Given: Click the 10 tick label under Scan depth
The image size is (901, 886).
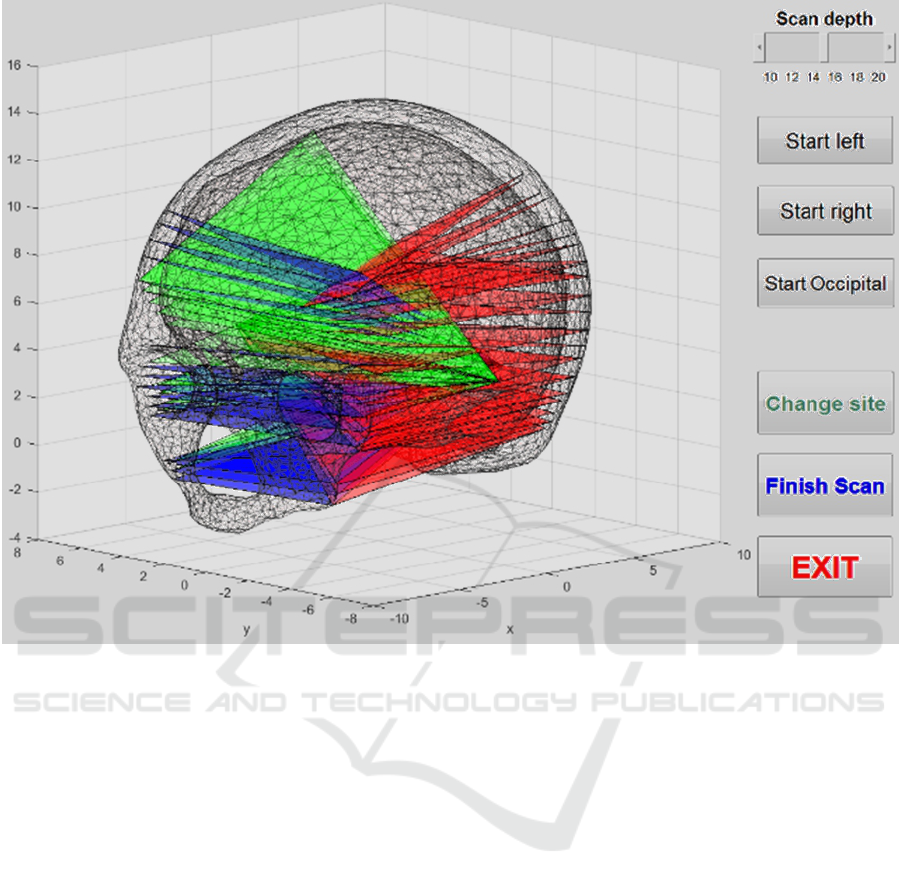Looking at the screenshot, I should click(x=770, y=77).
